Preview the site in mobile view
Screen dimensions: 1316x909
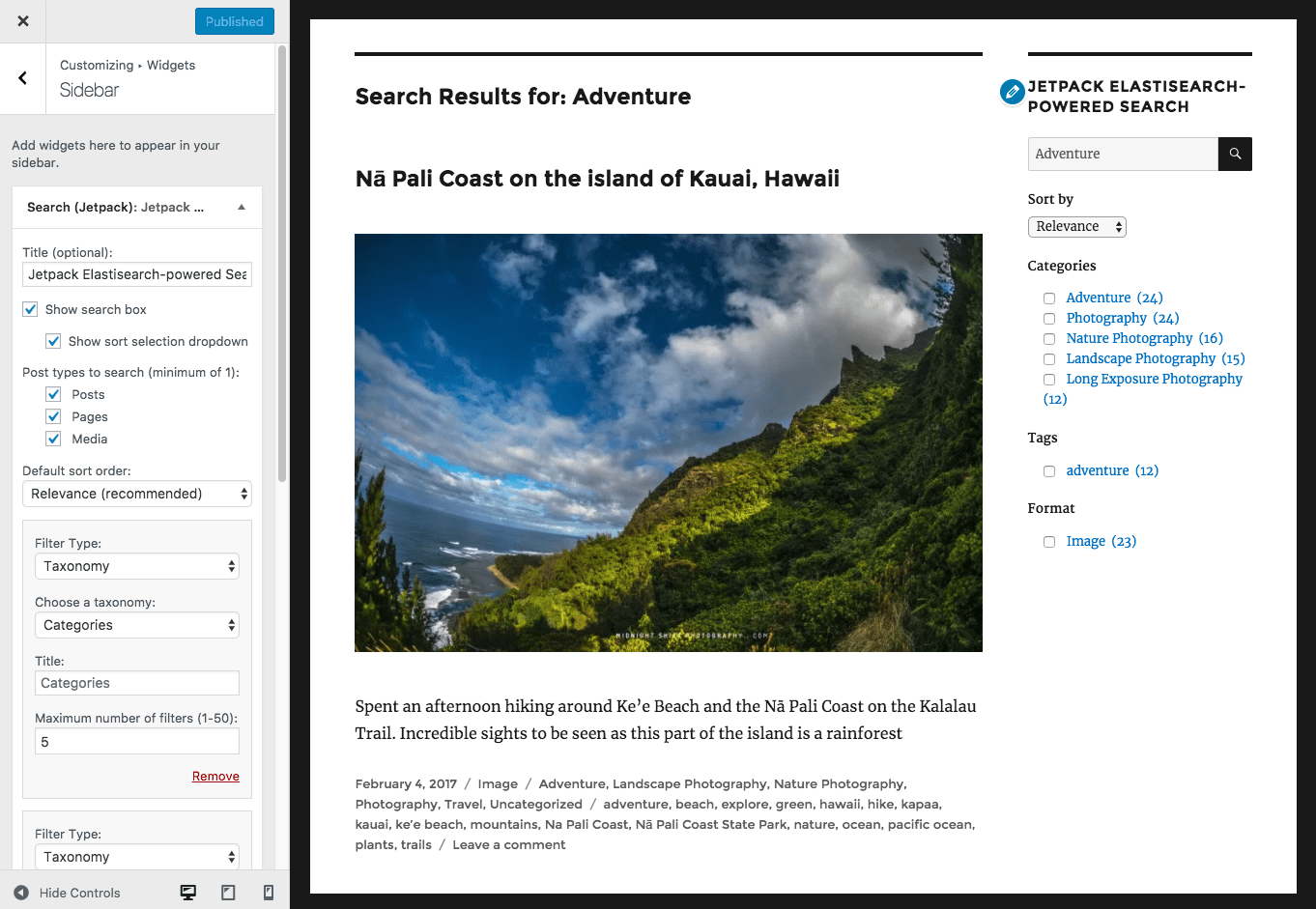click(269, 893)
